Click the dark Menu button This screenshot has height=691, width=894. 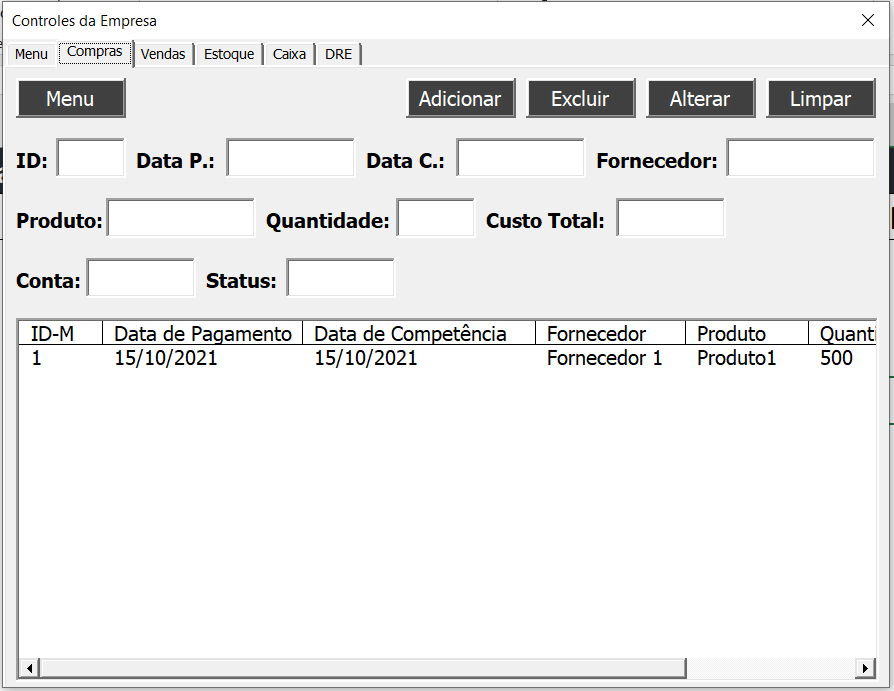coord(71,99)
